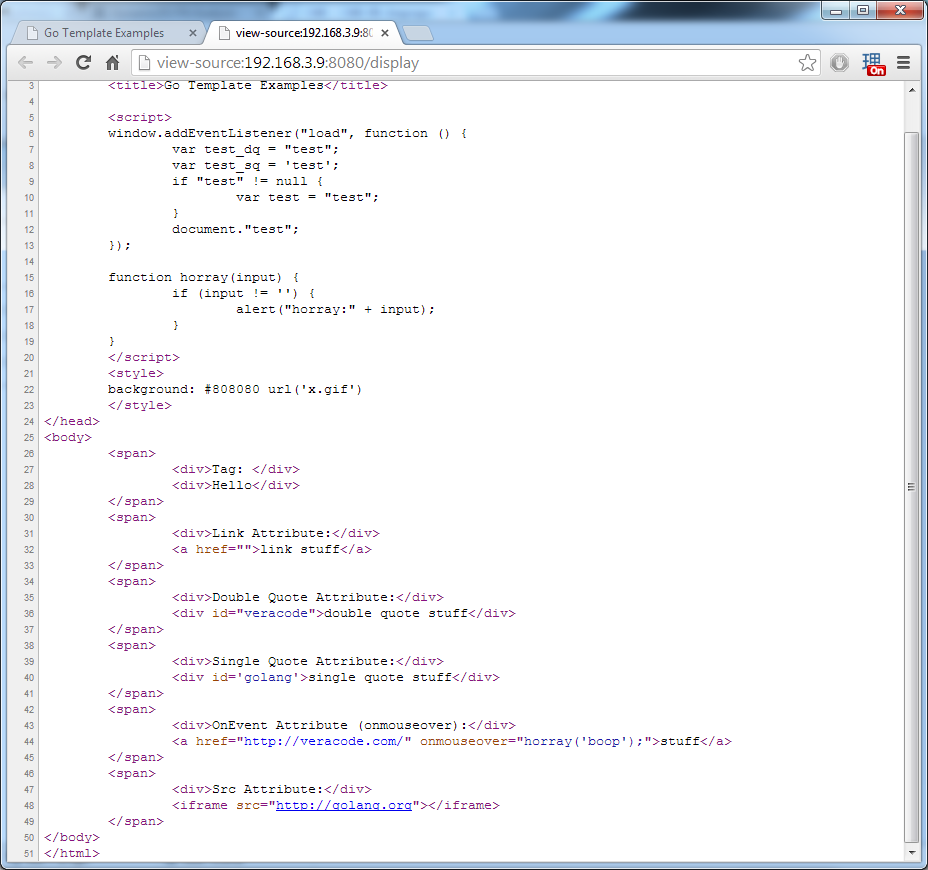928x870 pixels.
Task: Click the opening <script> tag
Action: (x=140, y=118)
